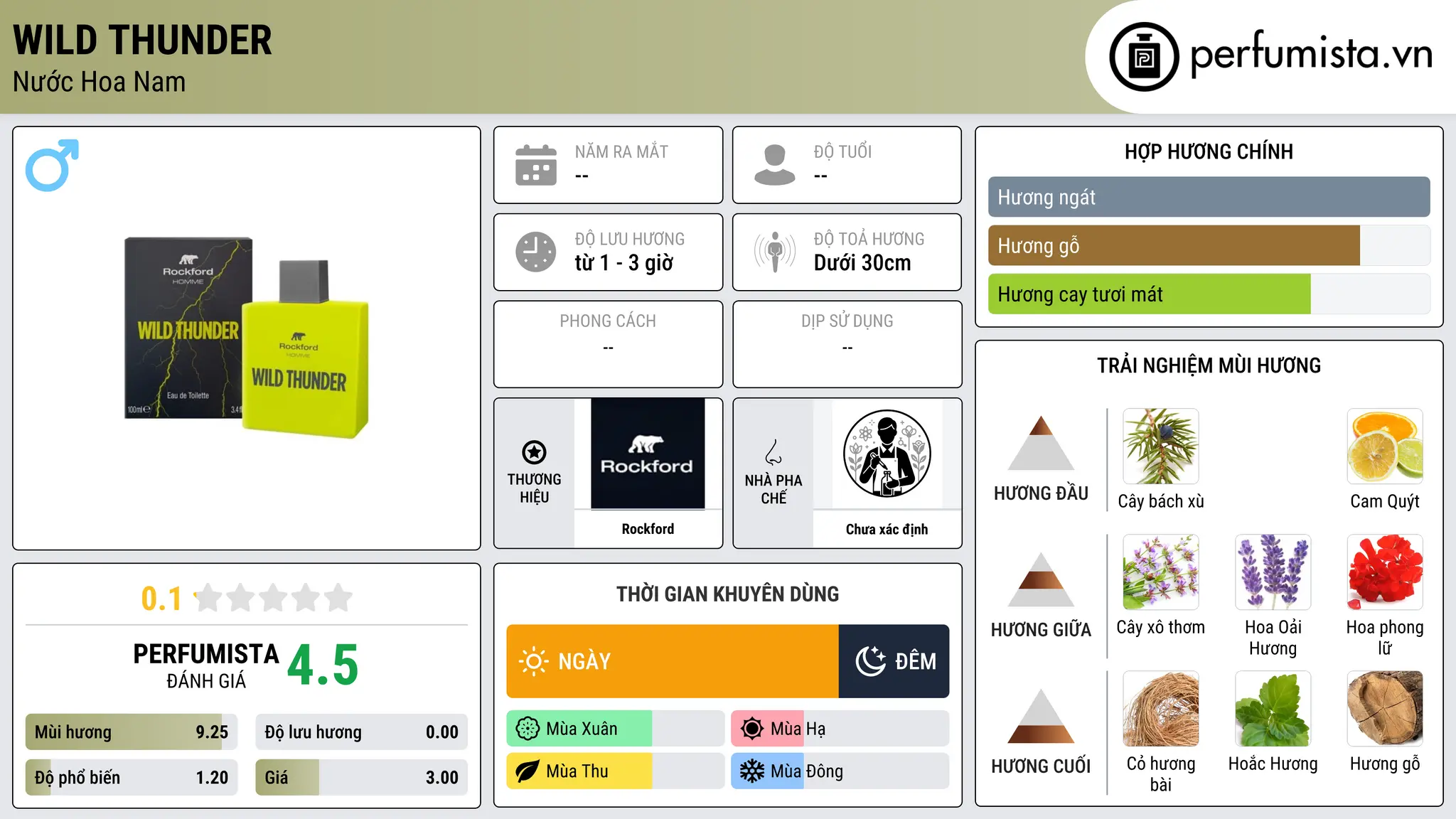Click the Hương cay tươi mát accord bar

(1209, 294)
